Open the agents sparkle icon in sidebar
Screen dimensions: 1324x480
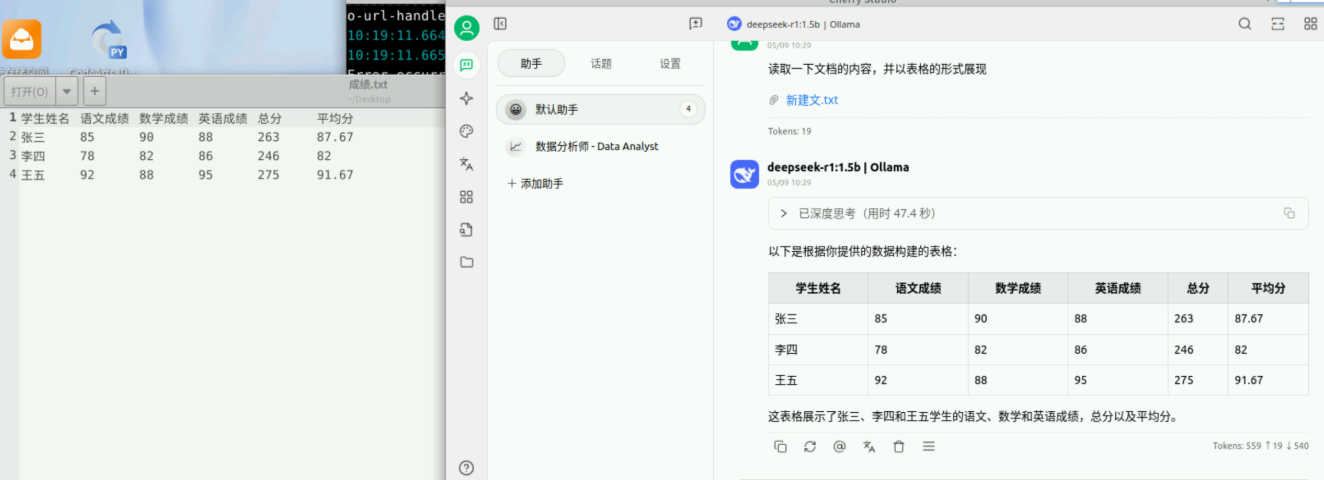click(x=466, y=98)
